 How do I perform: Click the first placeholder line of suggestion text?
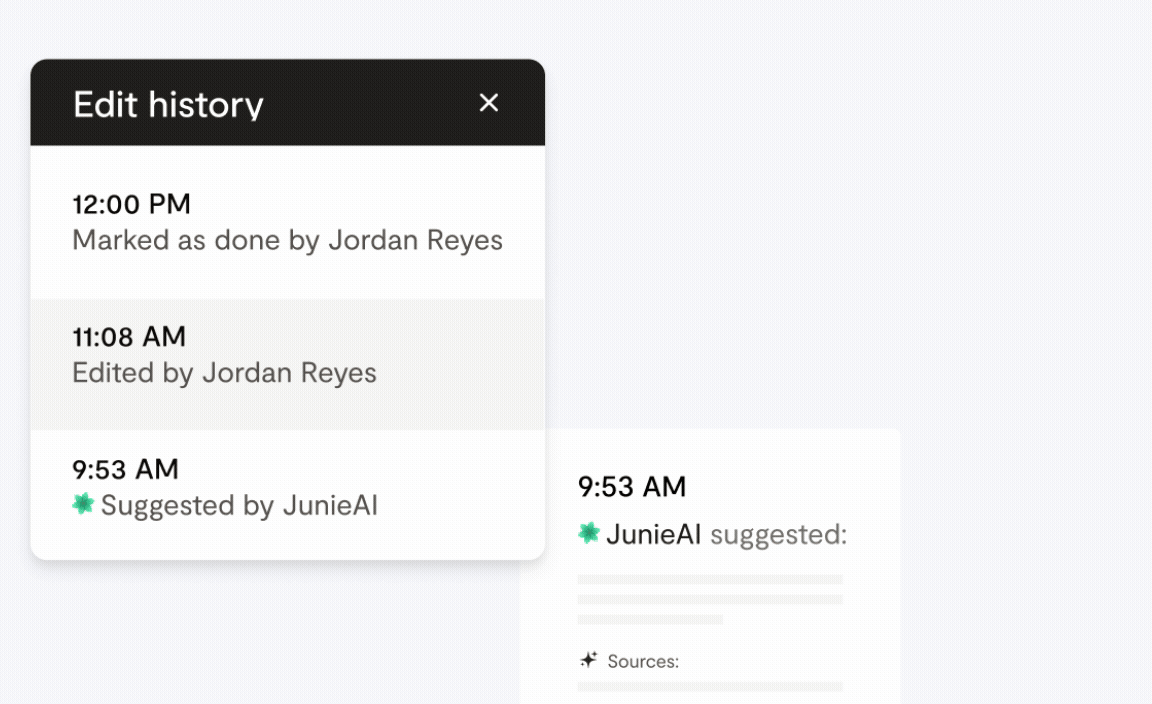(x=710, y=579)
